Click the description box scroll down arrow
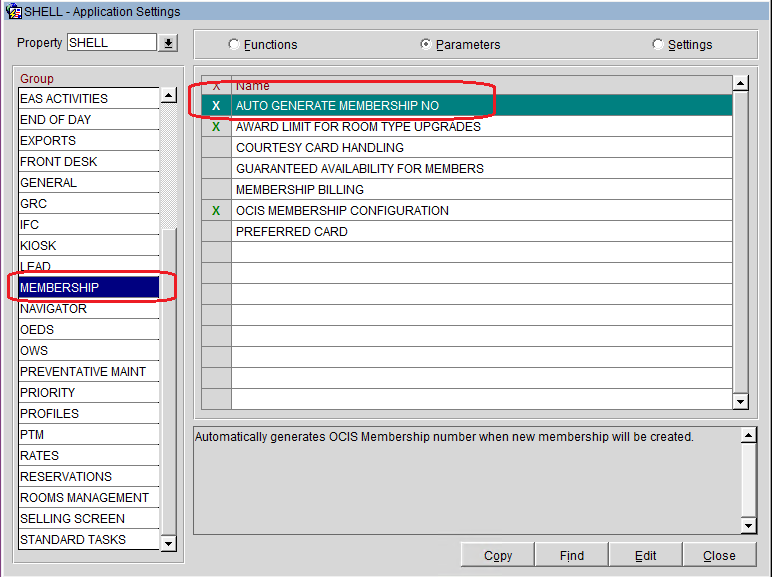 tap(748, 525)
